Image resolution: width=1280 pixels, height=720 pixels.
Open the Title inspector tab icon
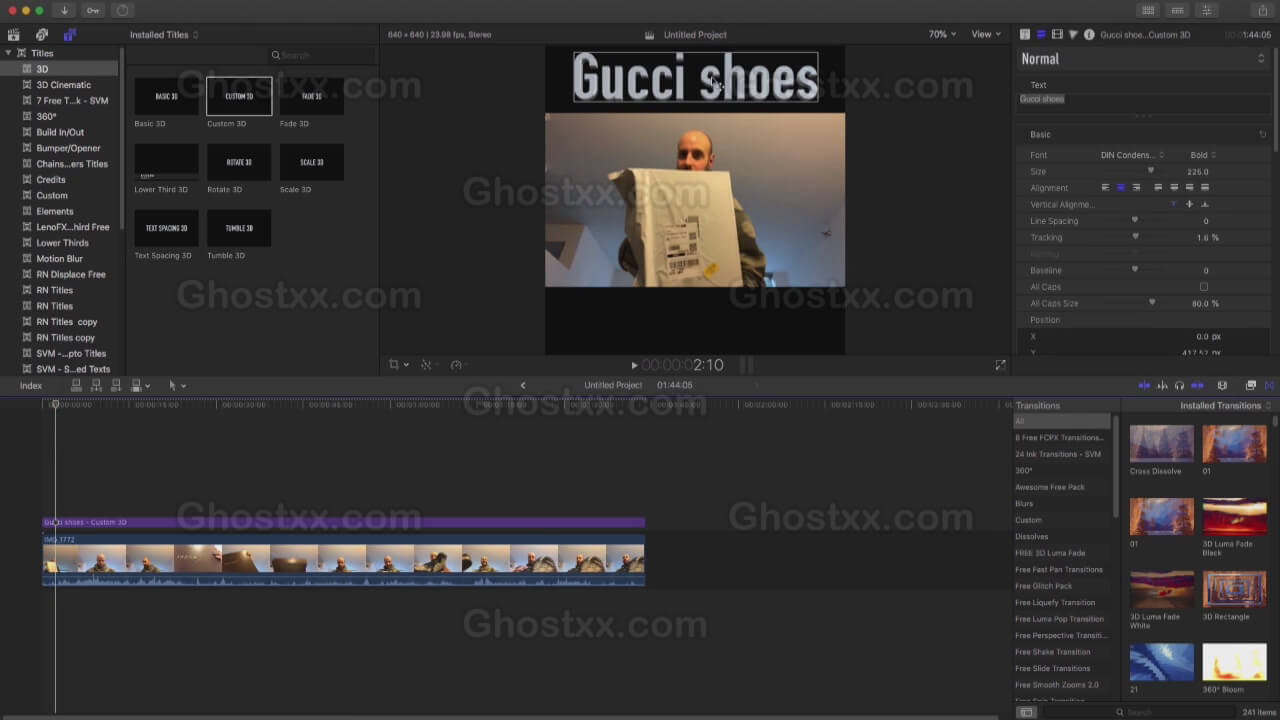(1025, 34)
